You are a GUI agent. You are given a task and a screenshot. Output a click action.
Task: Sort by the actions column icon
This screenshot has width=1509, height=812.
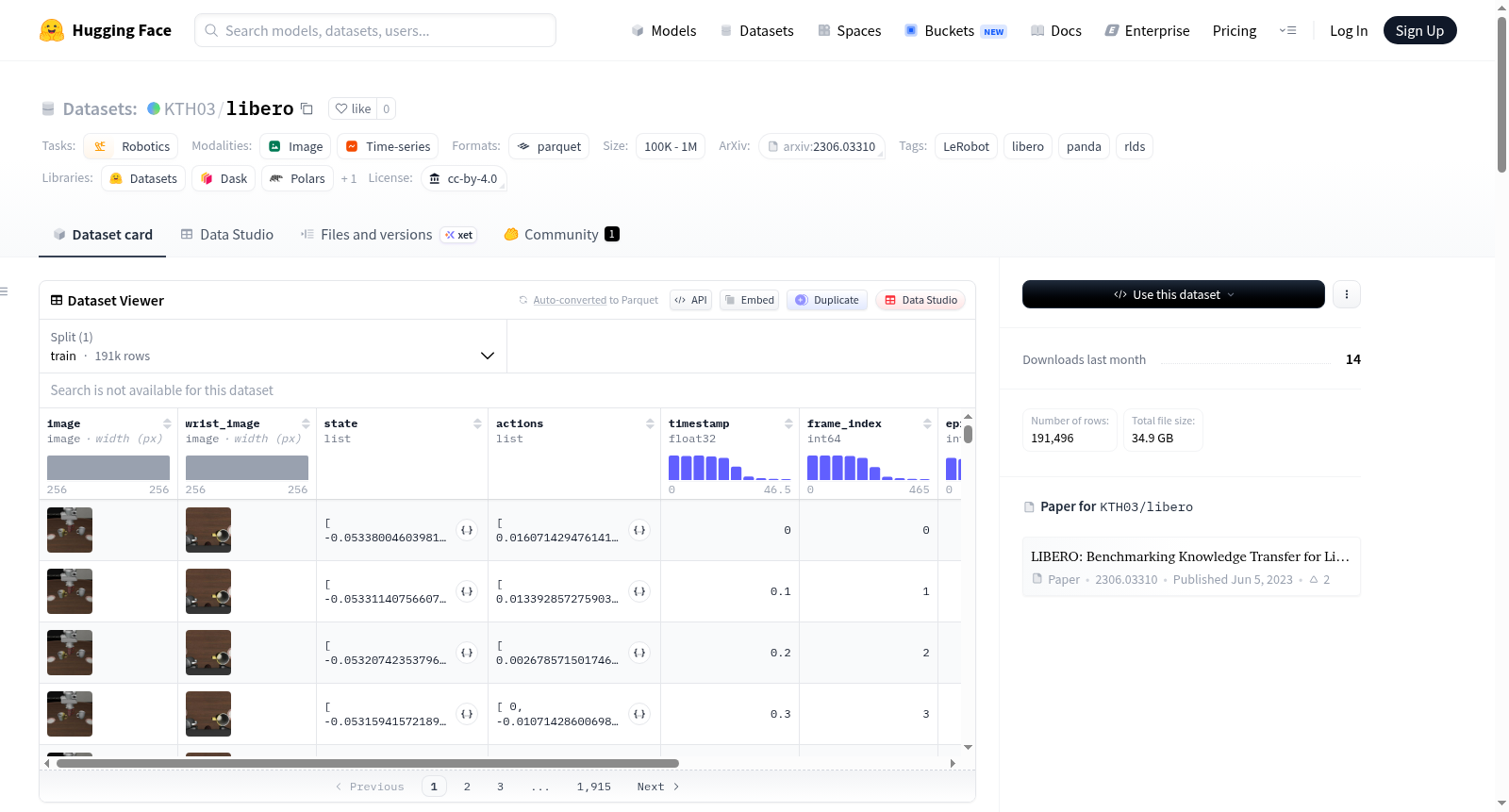[x=650, y=423]
